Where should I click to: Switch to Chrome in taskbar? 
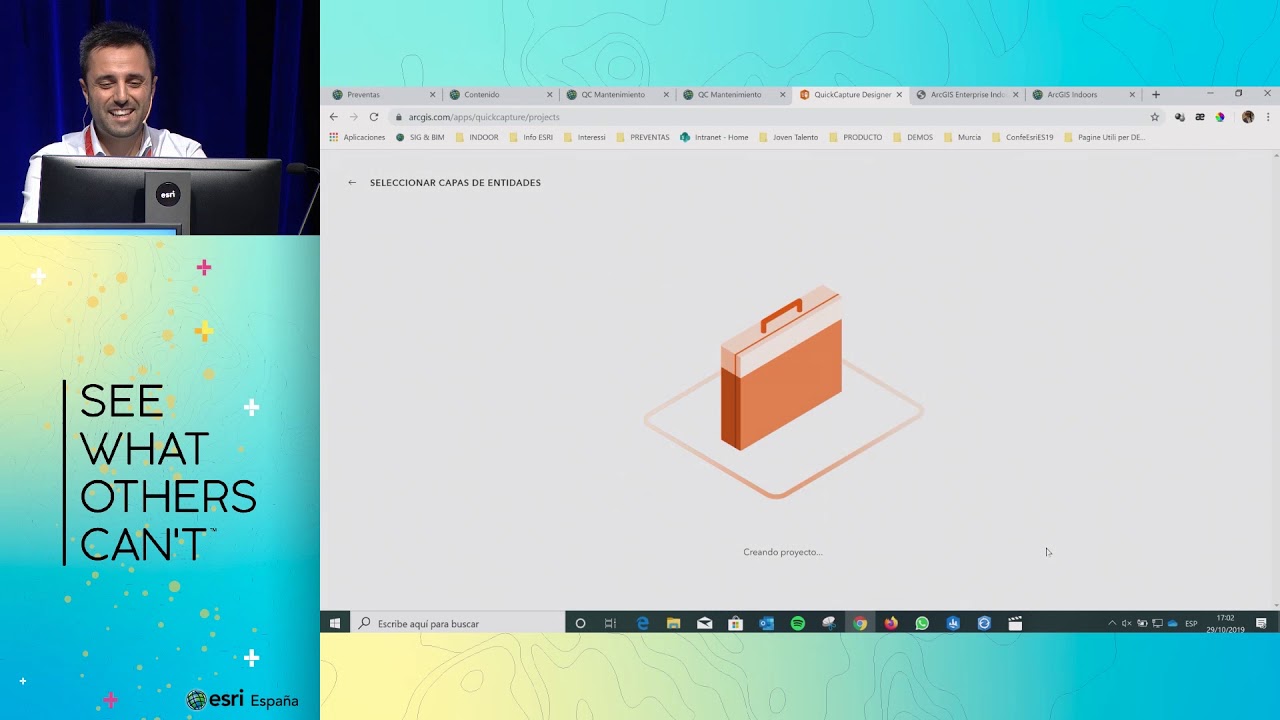click(860, 623)
